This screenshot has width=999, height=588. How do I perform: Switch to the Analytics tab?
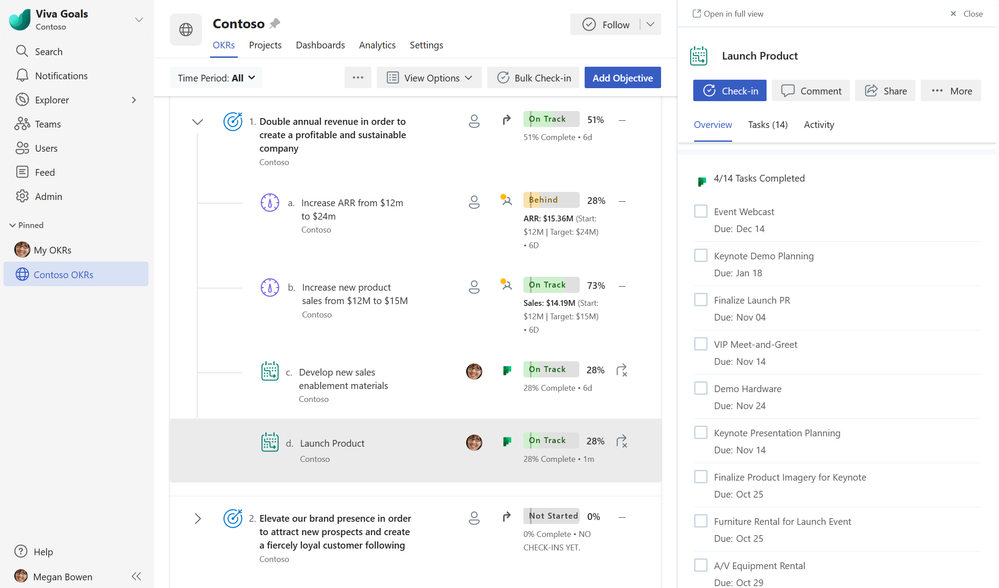pos(377,45)
